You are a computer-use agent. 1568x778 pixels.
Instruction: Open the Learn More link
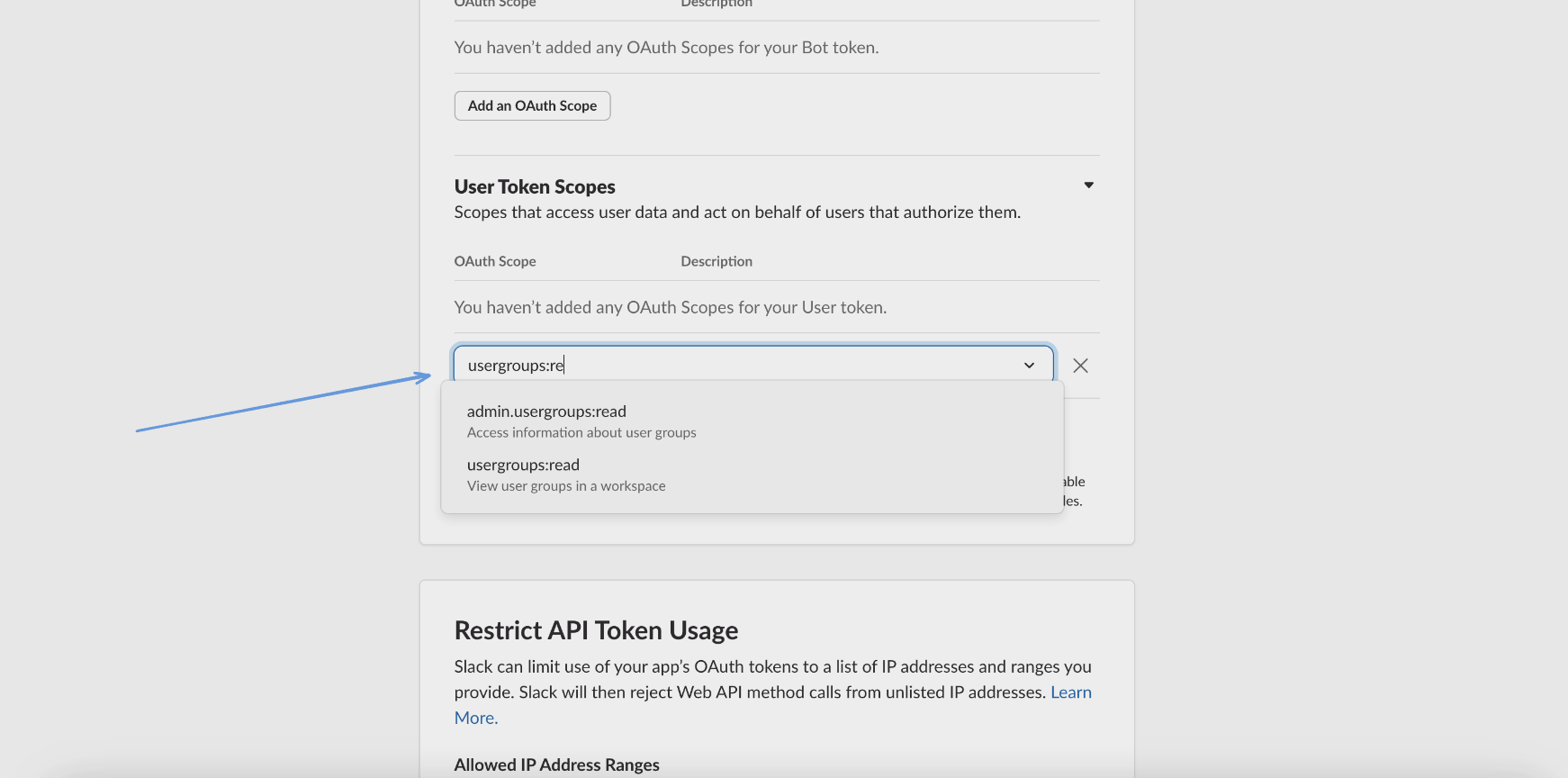coord(1070,692)
